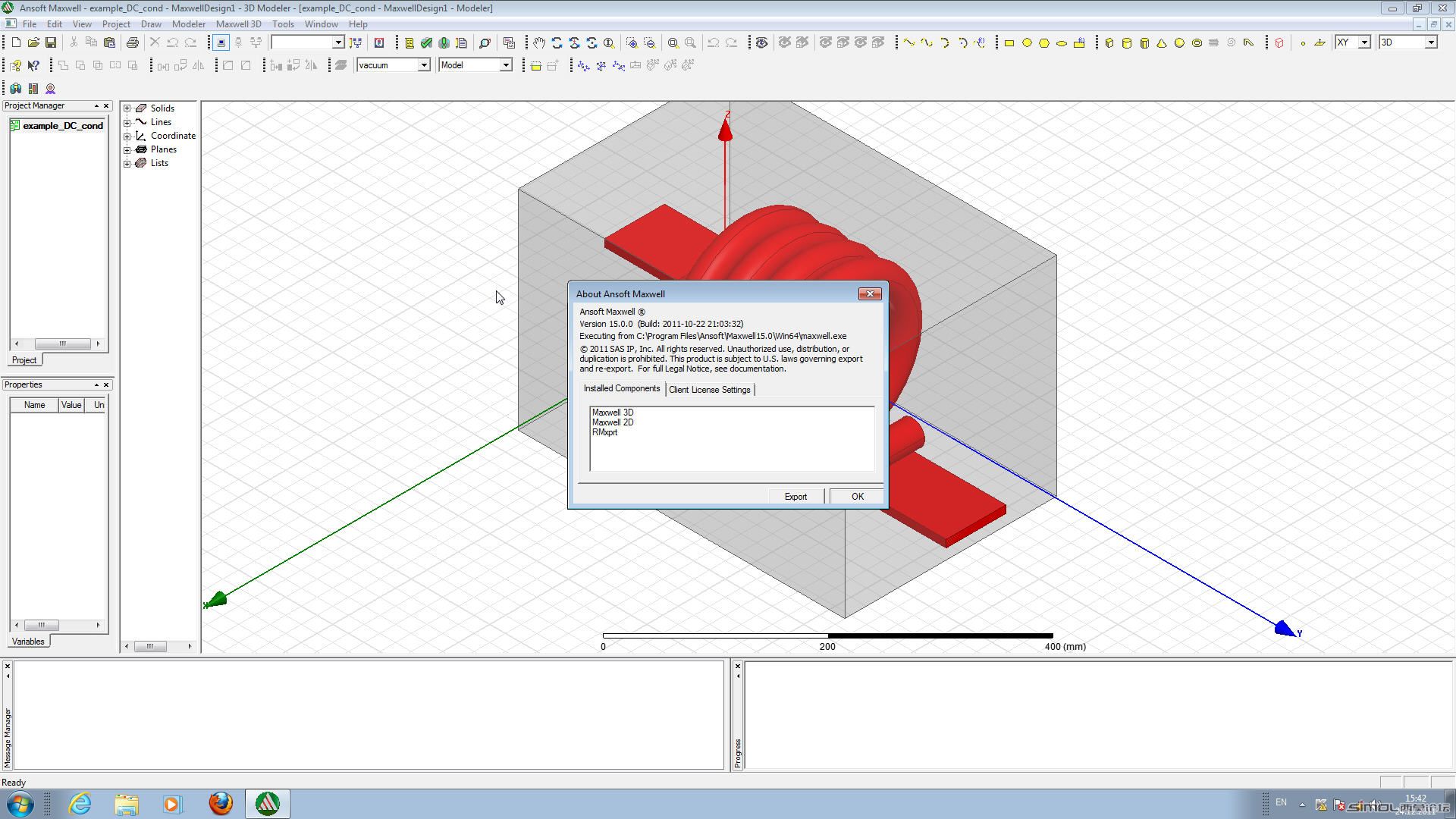Select the Draw ellipse tool

1062,42
